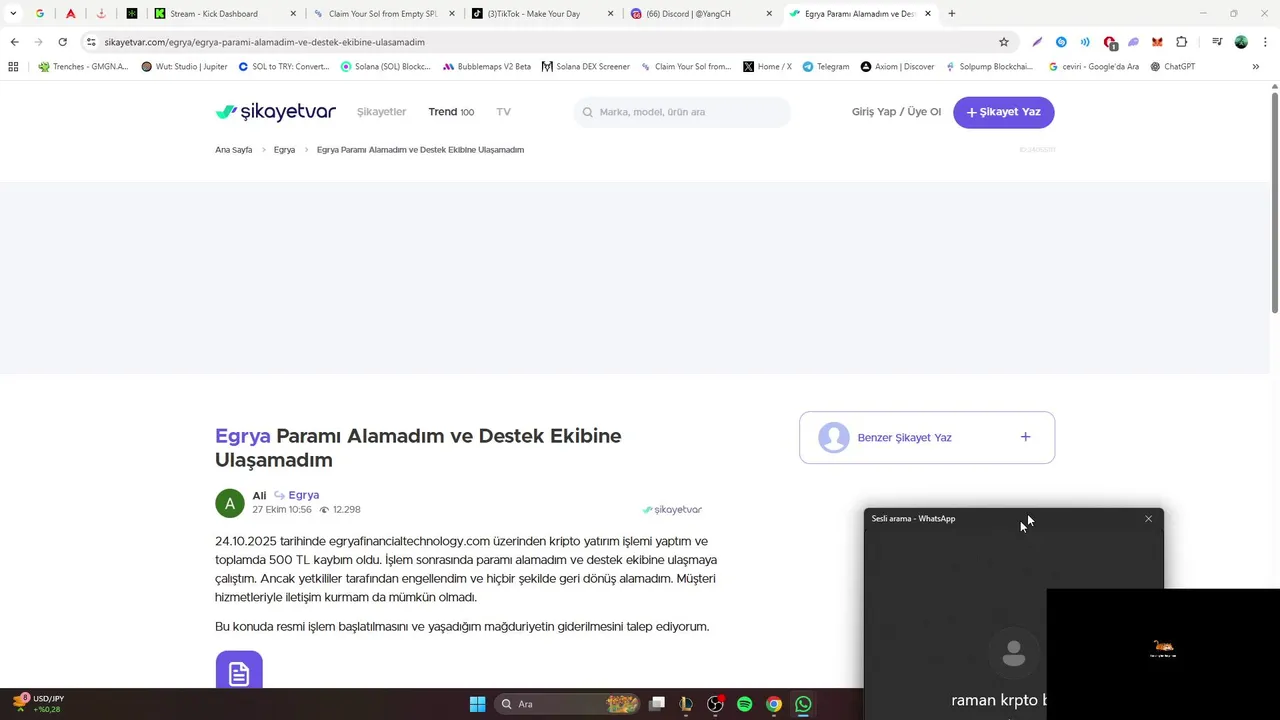Open League of Legends from the taskbar
This screenshot has height=720, width=1280.
point(686,704)
